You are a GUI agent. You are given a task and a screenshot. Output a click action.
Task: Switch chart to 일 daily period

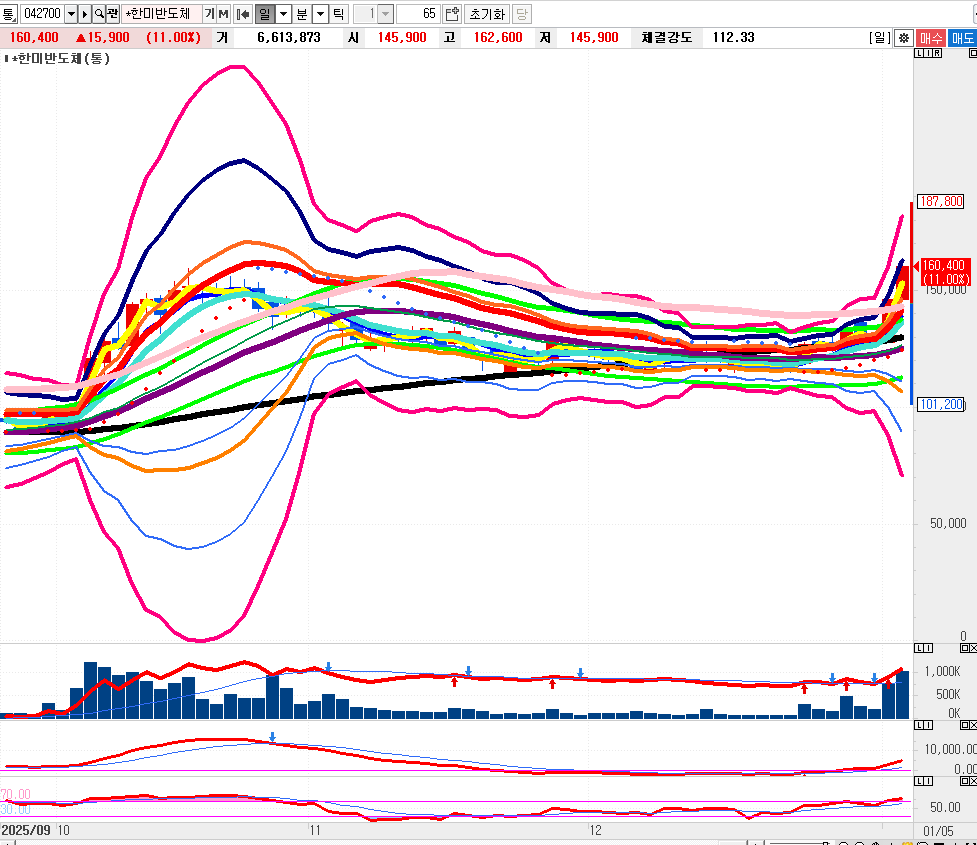(264, 14)
